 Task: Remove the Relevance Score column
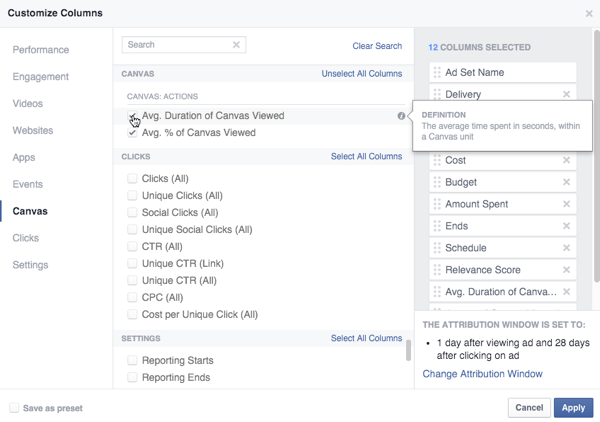tap(566, 270)
